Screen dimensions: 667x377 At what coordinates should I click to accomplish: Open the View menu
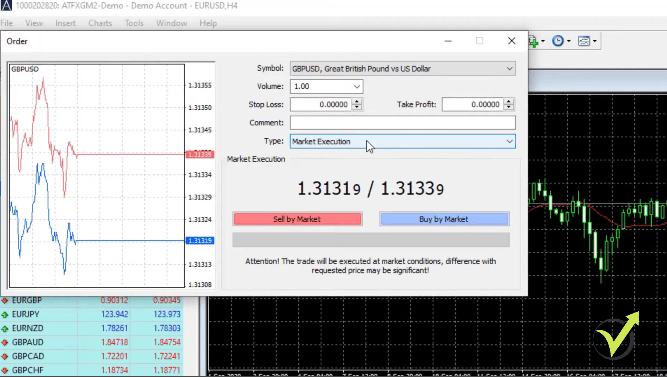[34, 23]
